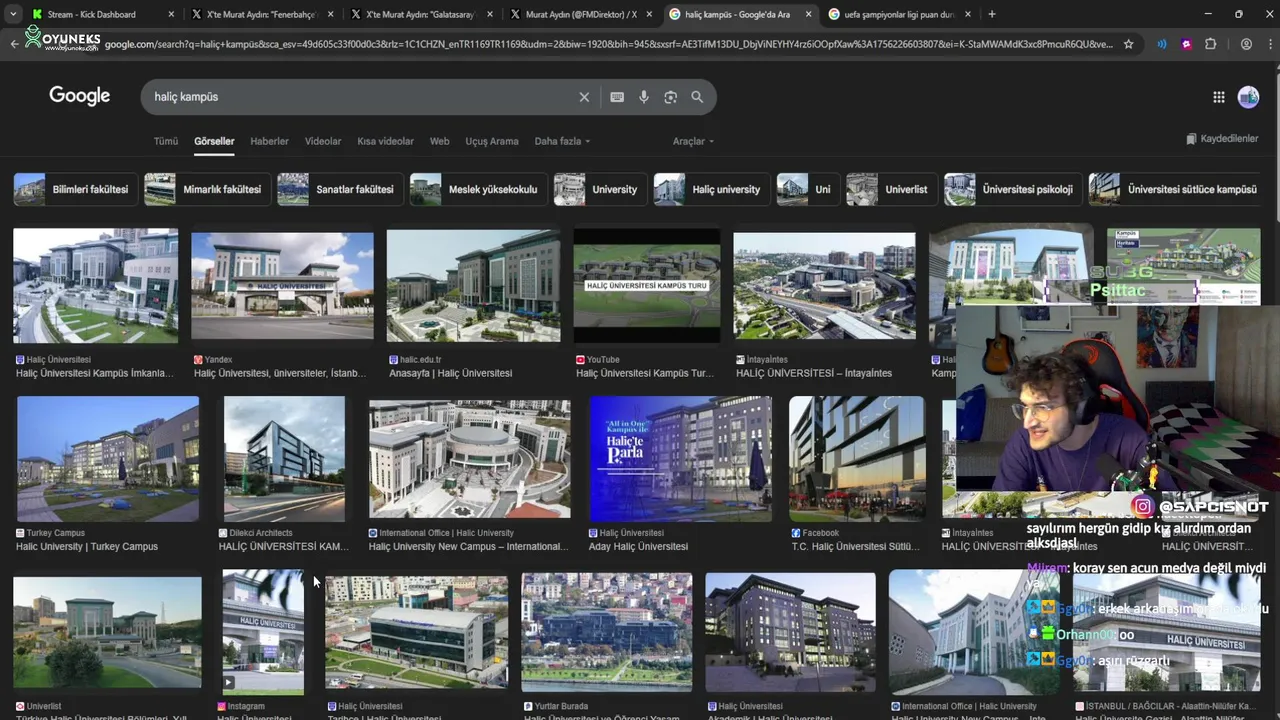
Task: Open the on-screen keyboard icon in search bar
Action: [x=617, y=97]
